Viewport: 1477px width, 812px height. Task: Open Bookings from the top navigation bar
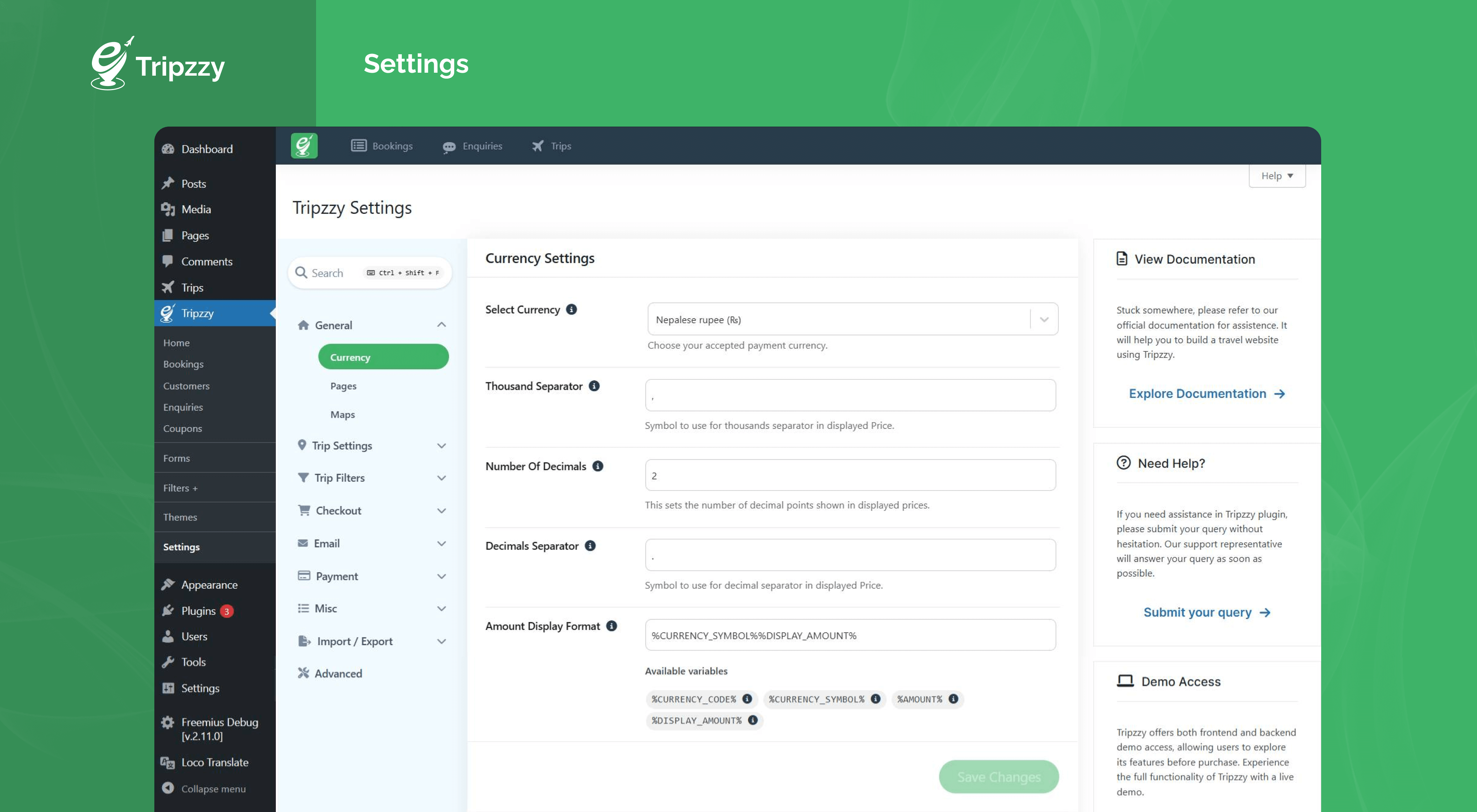382,145
